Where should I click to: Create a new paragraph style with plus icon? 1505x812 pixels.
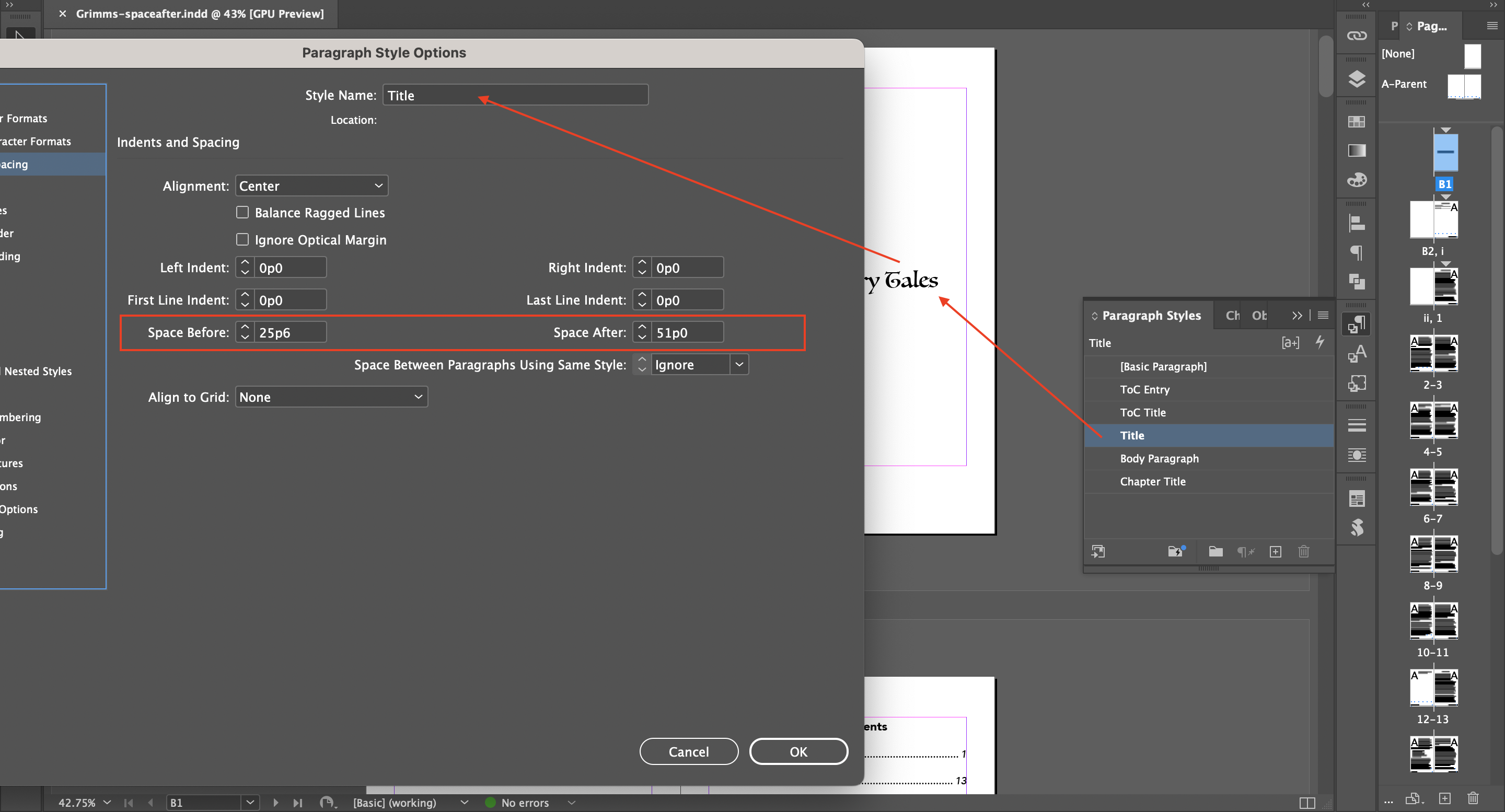(1276, 551)
